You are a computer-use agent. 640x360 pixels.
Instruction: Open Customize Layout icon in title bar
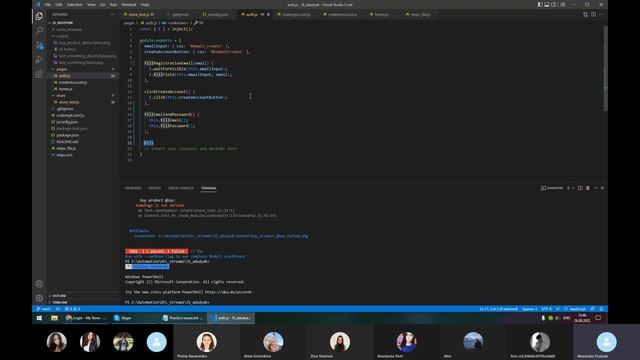pos(563,4)
